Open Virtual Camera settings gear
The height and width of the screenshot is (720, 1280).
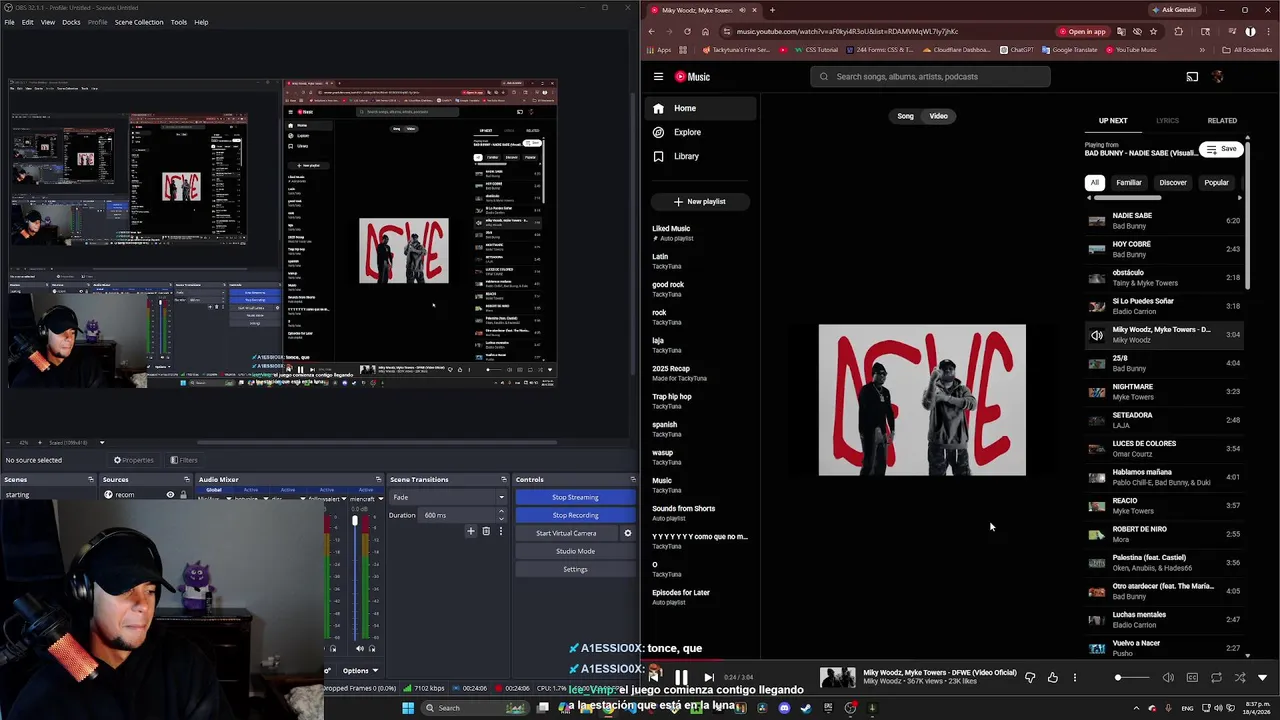628,533
